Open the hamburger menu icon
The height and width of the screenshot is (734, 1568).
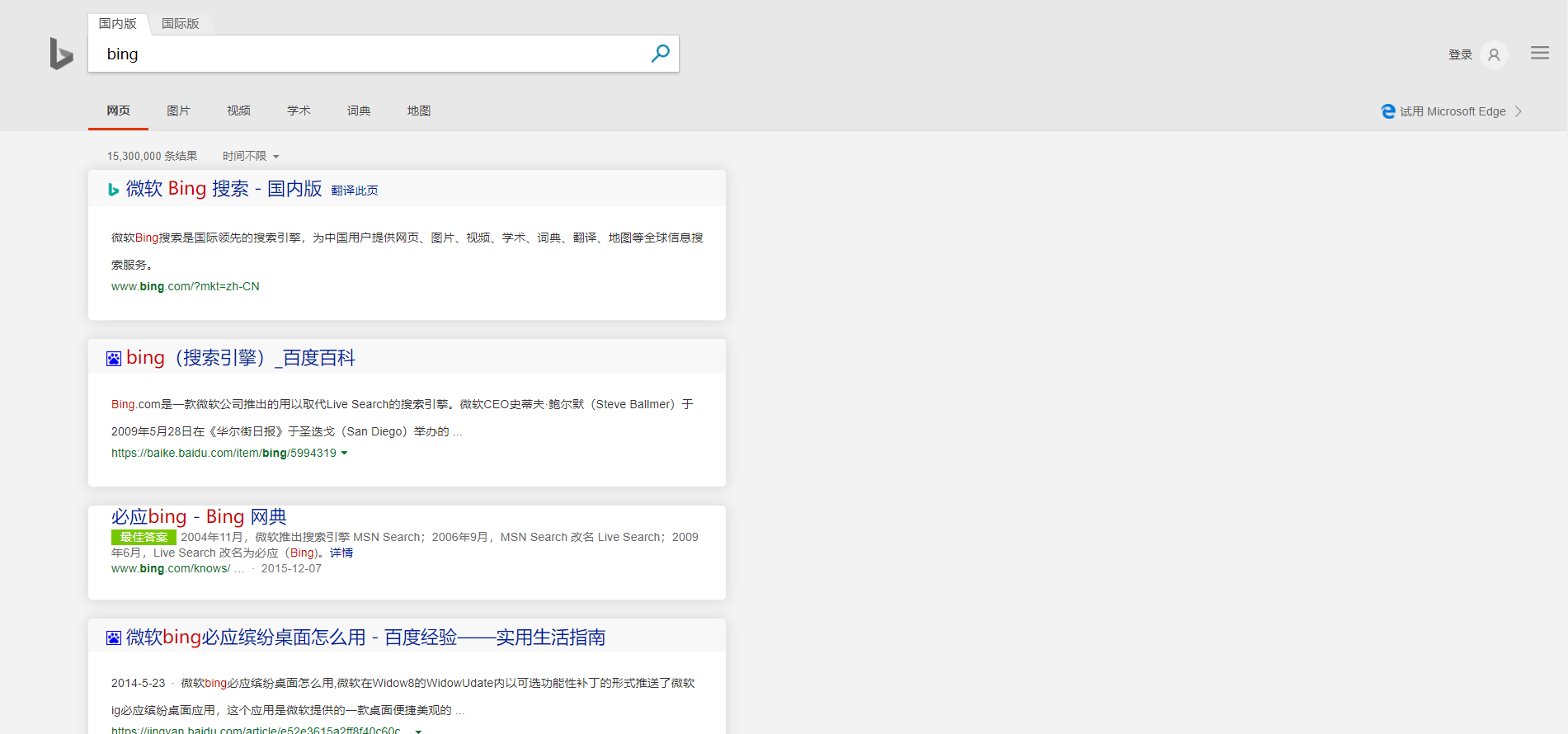coord(1540,53)
